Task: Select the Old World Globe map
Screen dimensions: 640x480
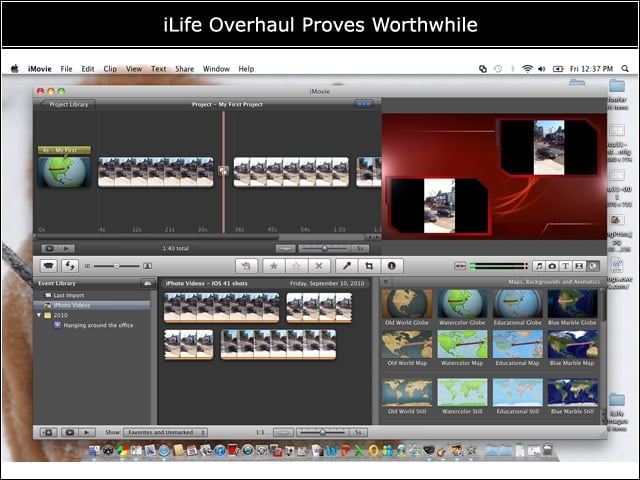Action: (407, 304)
